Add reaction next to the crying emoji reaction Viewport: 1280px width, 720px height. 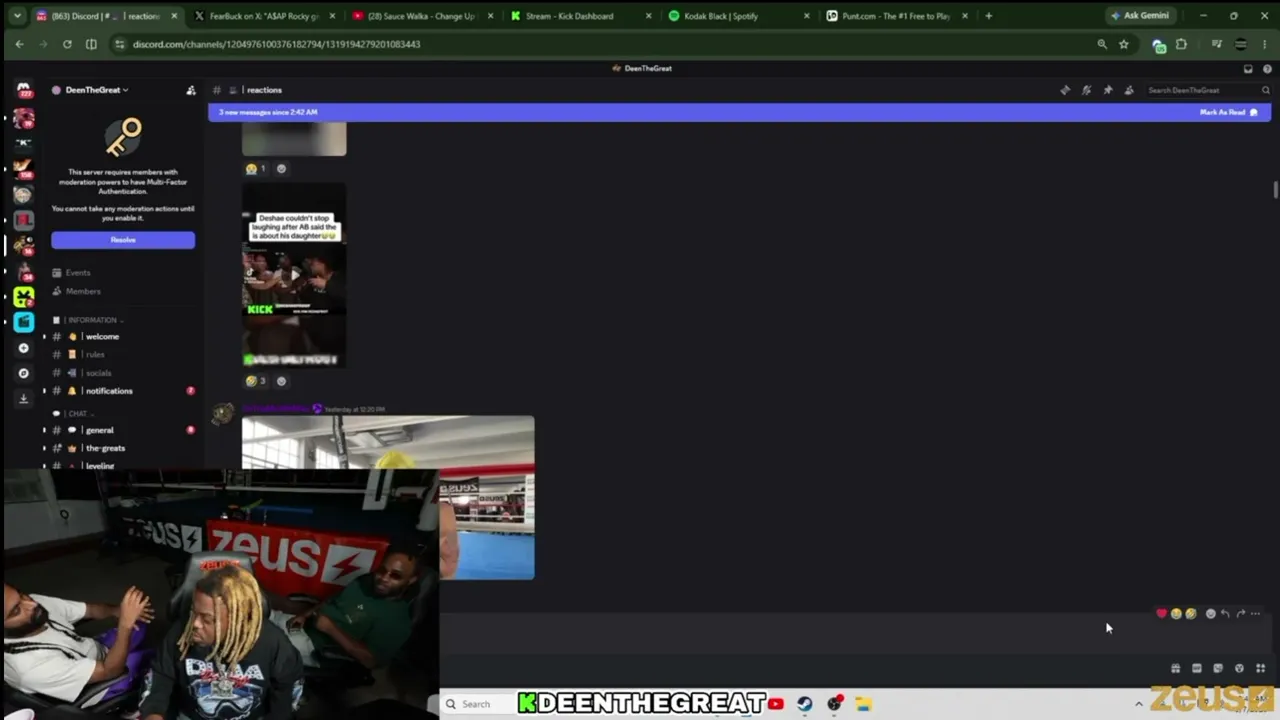(281, 169)
